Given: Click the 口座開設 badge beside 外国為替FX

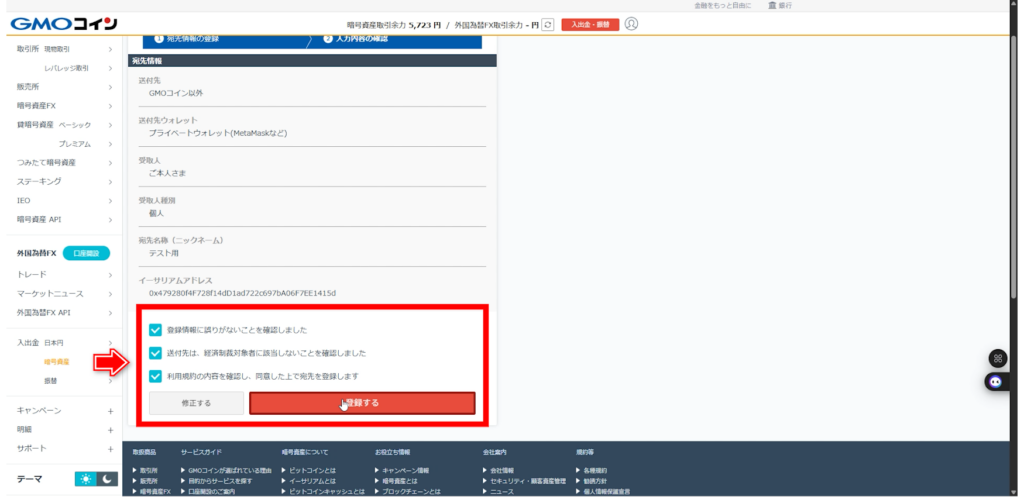Looking at the screenshot, I should (86, 253).
